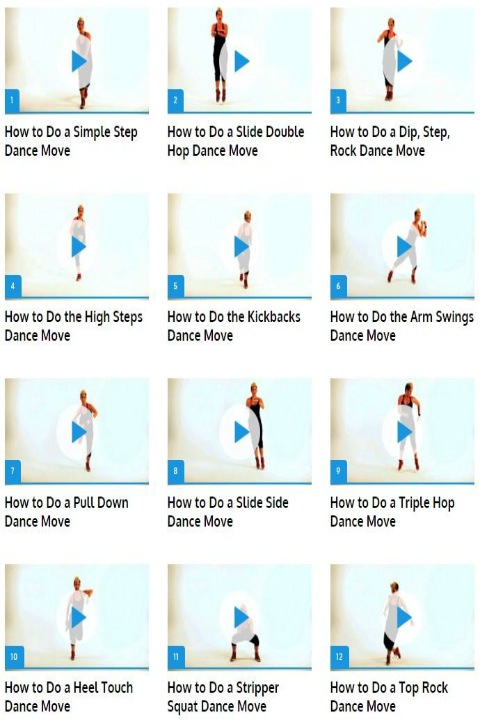Play the Stripper Squat dance video
The height and width of the screenshot is (720, 480).
240,618
